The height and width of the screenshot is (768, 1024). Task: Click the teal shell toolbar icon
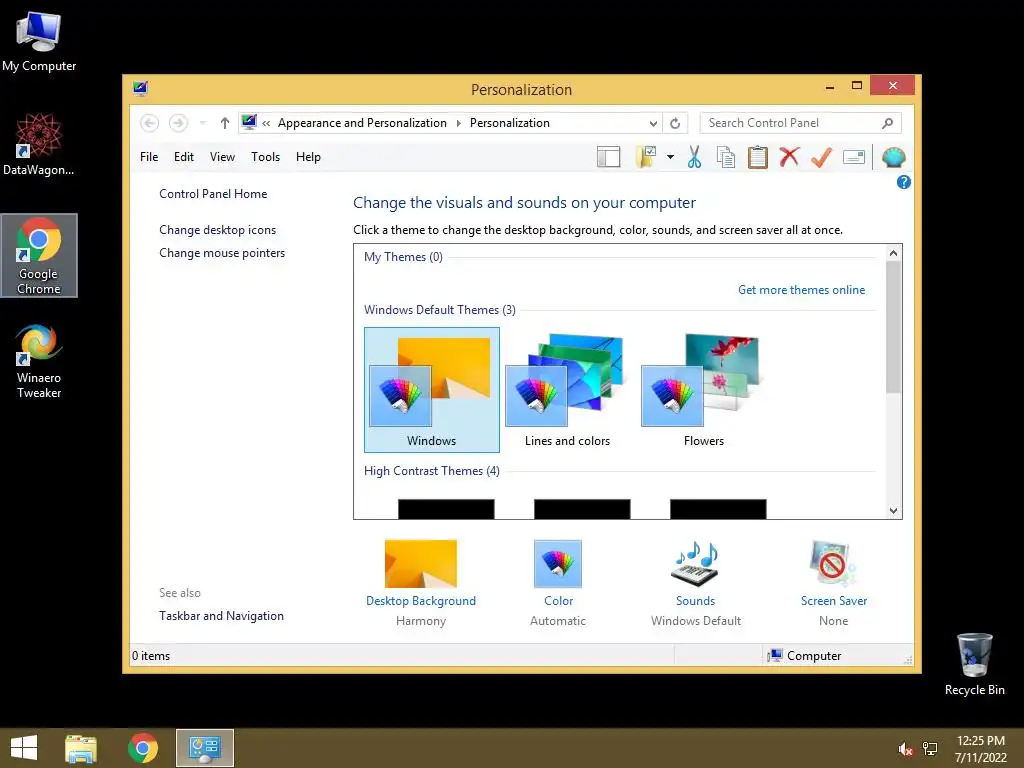tap(893, 157)
